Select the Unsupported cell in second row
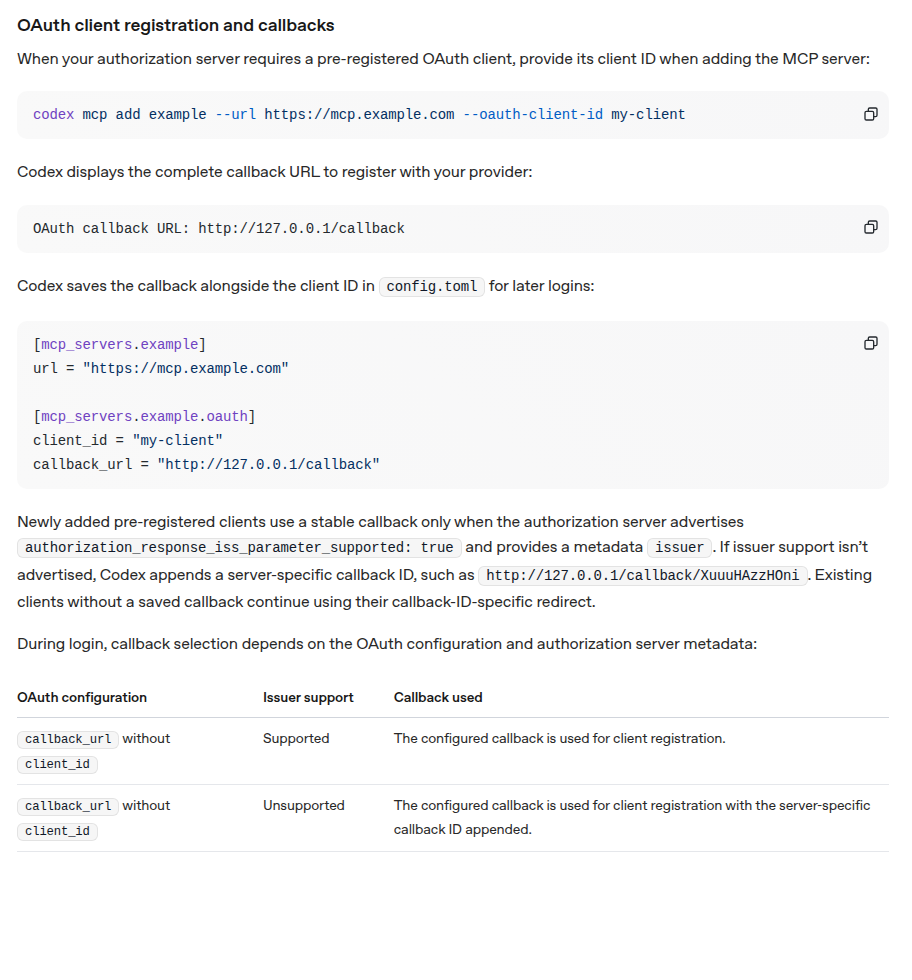 coord(304,806)
